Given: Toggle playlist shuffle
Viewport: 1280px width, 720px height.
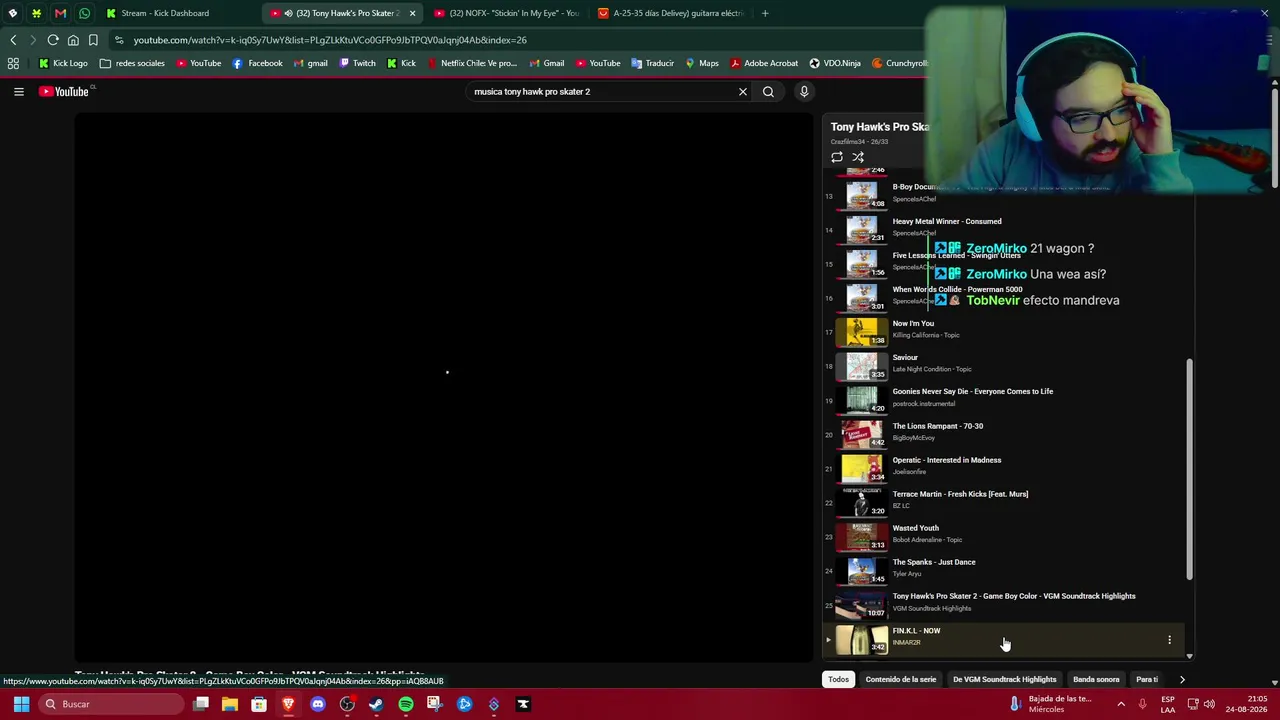Looking at the screenshot, I should coord(858,157).
